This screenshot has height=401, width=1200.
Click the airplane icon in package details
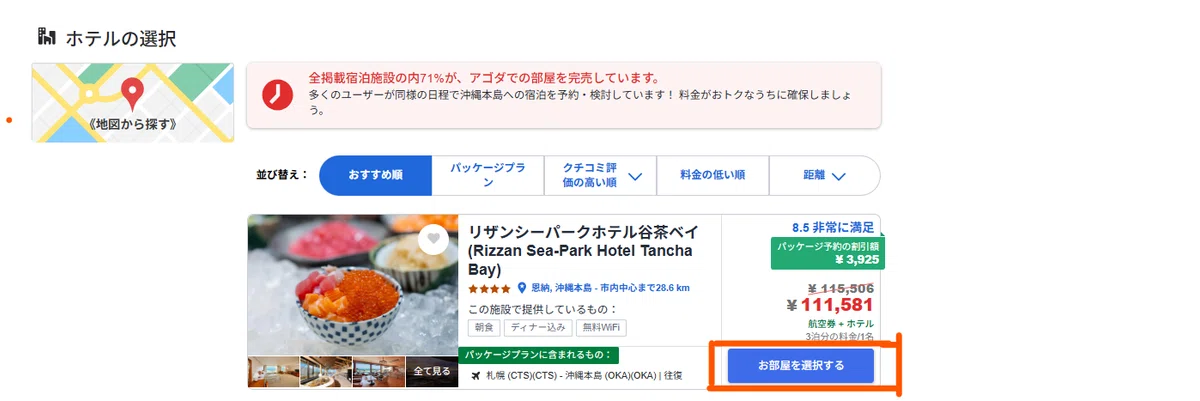476,375
